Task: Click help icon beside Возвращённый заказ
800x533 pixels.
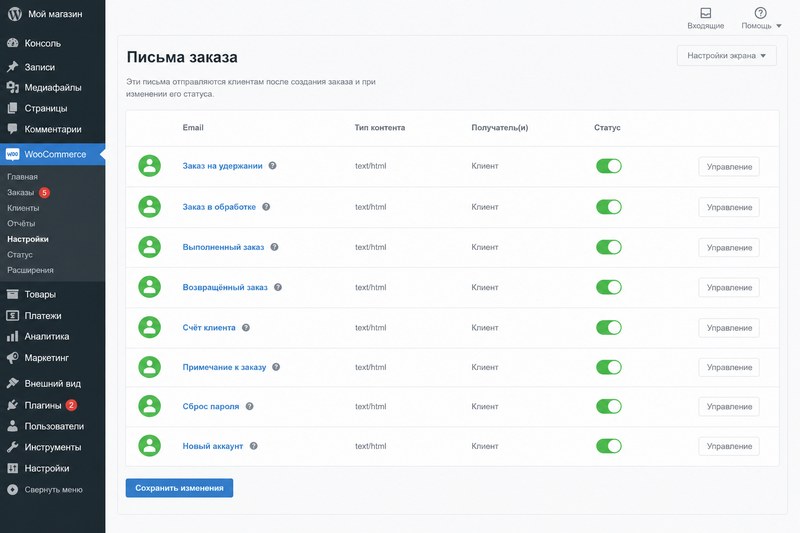Action: tap(278, 287)
